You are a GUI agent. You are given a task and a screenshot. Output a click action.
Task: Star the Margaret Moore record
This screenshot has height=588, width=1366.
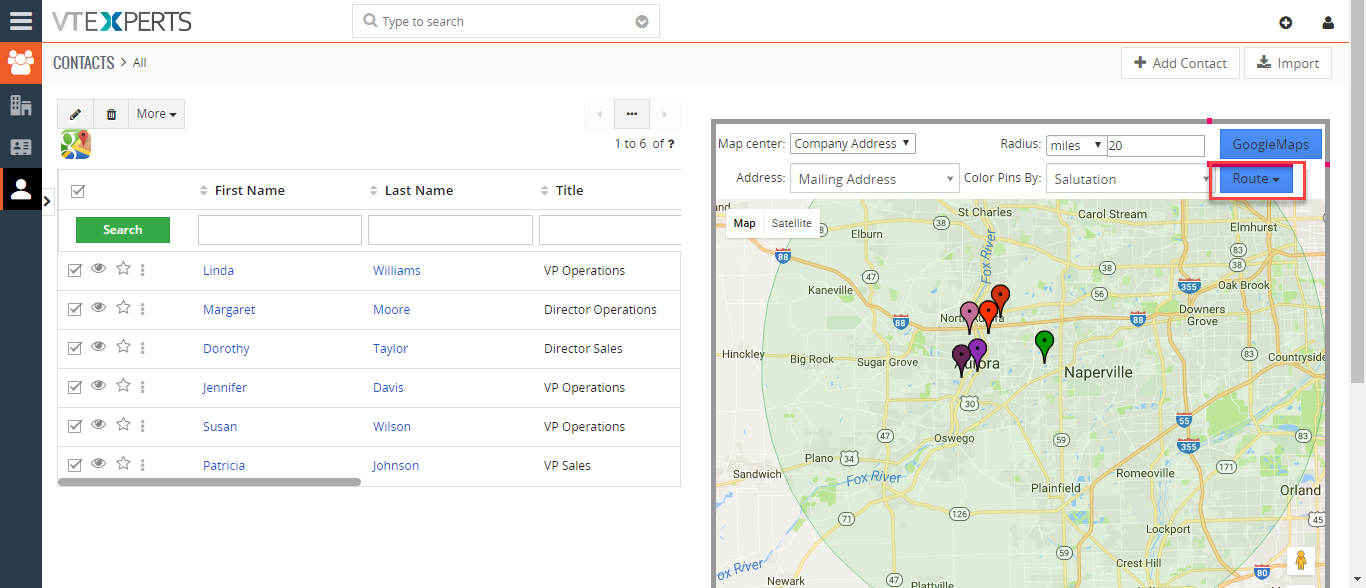[123, 307]
